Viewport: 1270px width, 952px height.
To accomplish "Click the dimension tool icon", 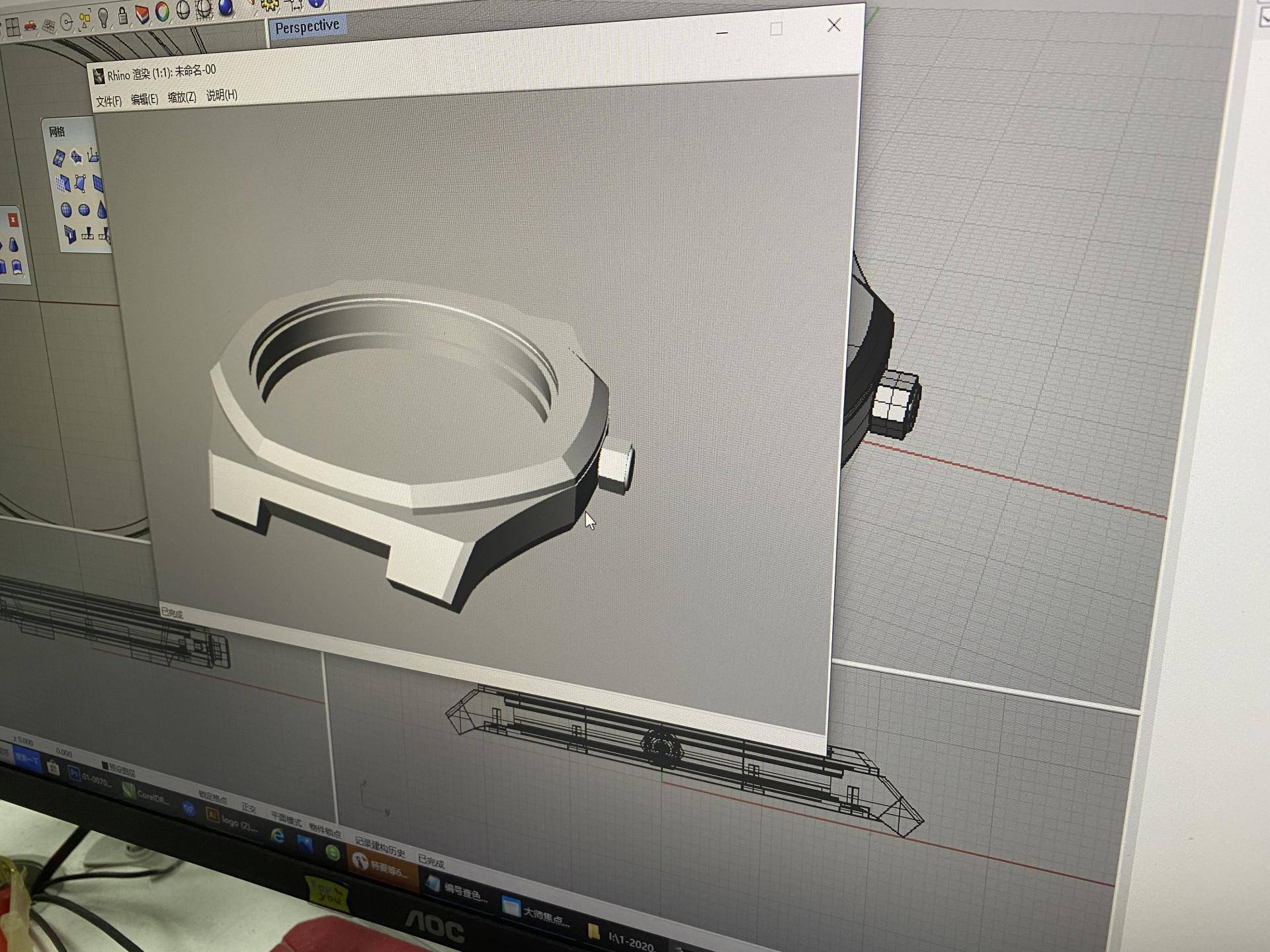I will click(x=294, y=5).
